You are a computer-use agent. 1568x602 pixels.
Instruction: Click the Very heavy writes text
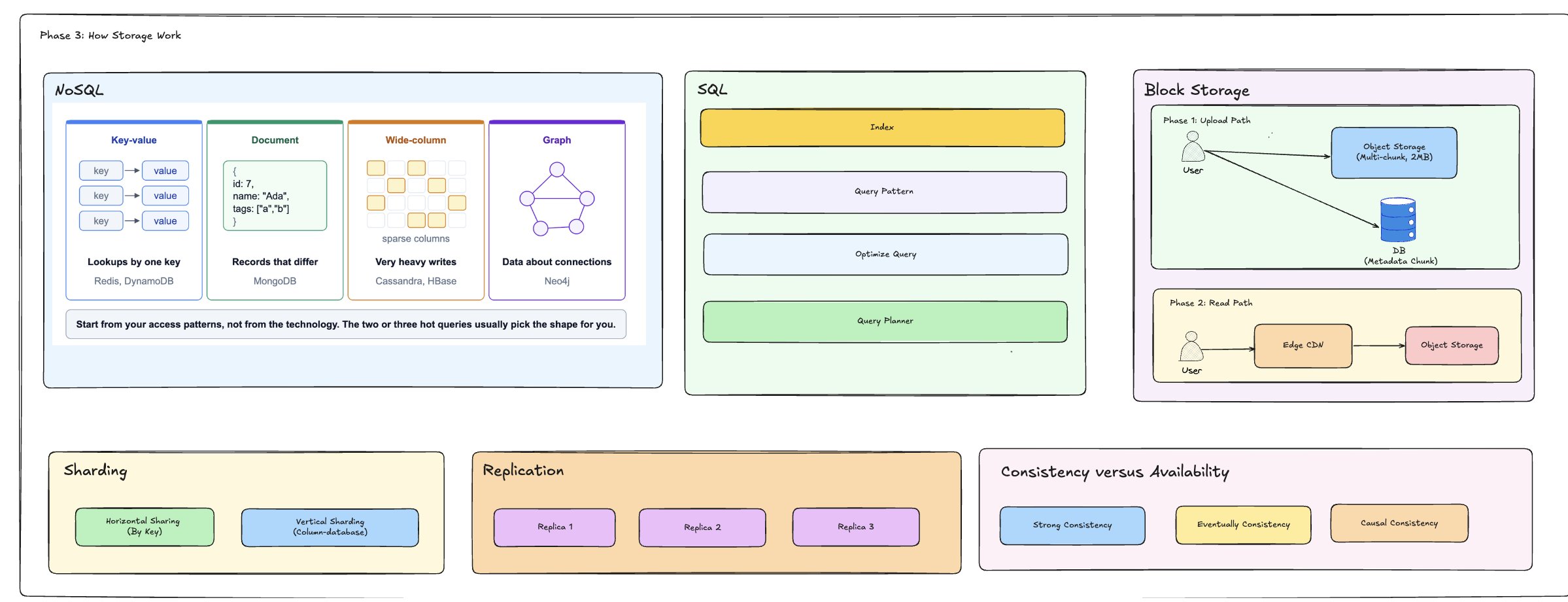(x=416, y=262)
